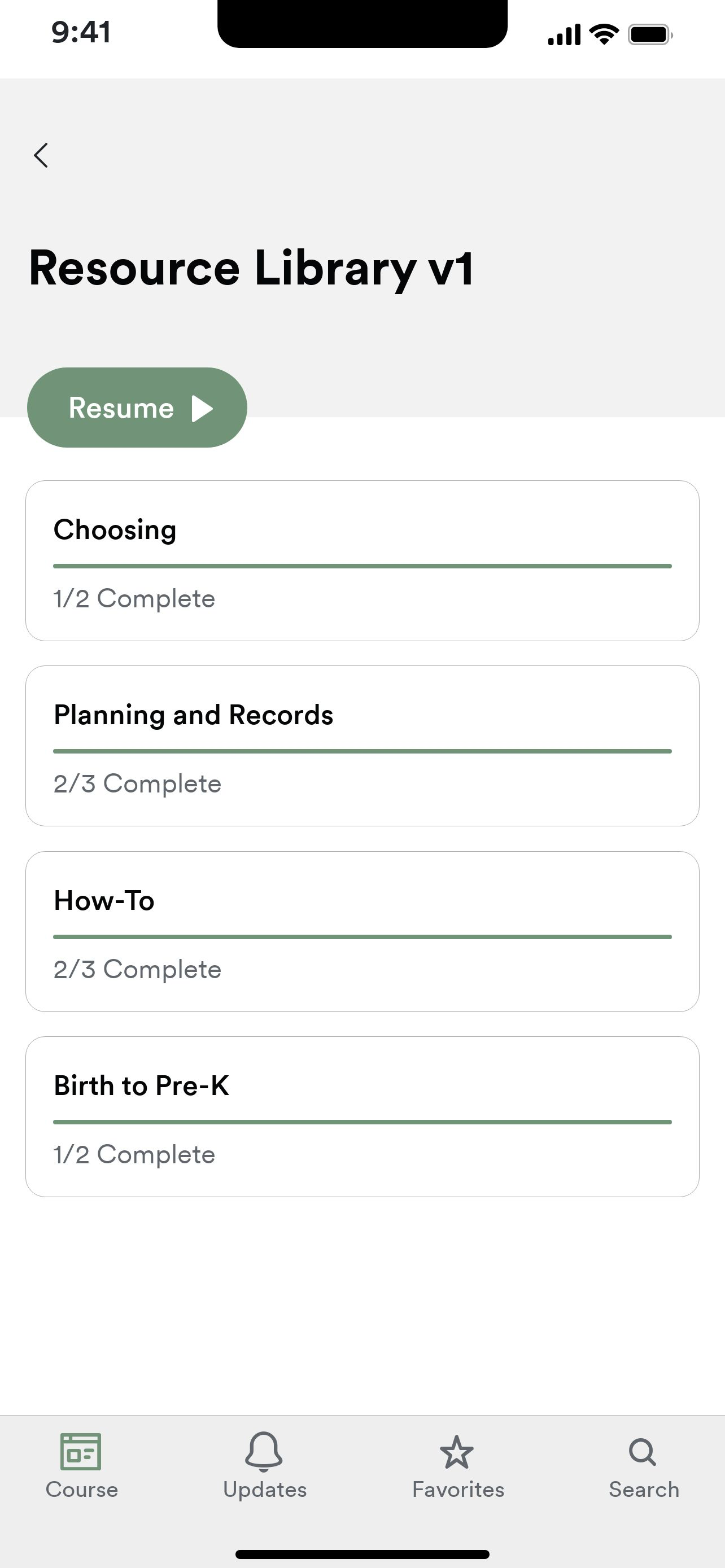Click the Choosing progress bar
This screenshot has height=1568, width=725.
[x=362, y=566]
